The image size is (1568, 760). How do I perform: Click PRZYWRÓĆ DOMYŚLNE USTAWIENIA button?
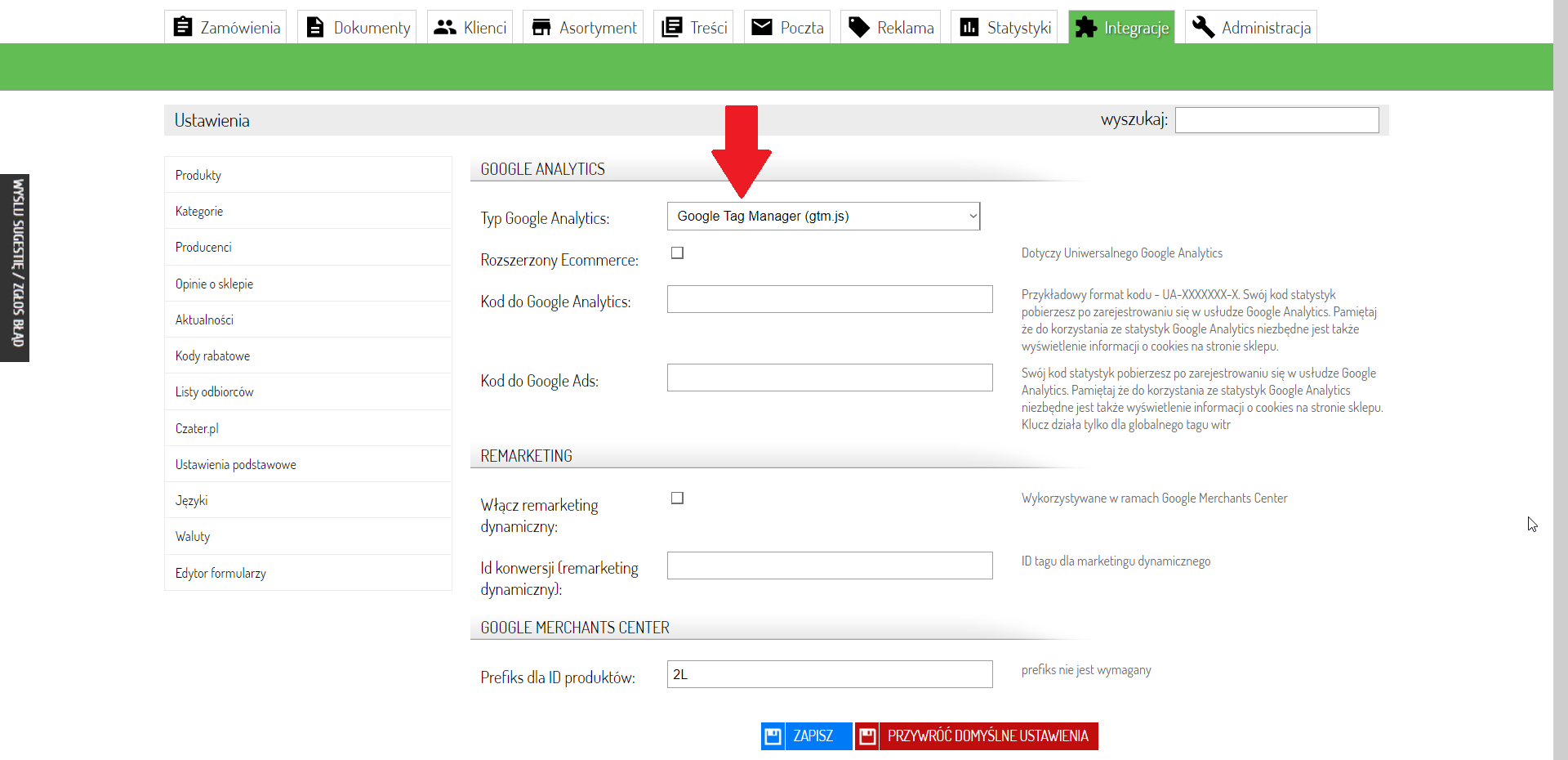point(977,736)
